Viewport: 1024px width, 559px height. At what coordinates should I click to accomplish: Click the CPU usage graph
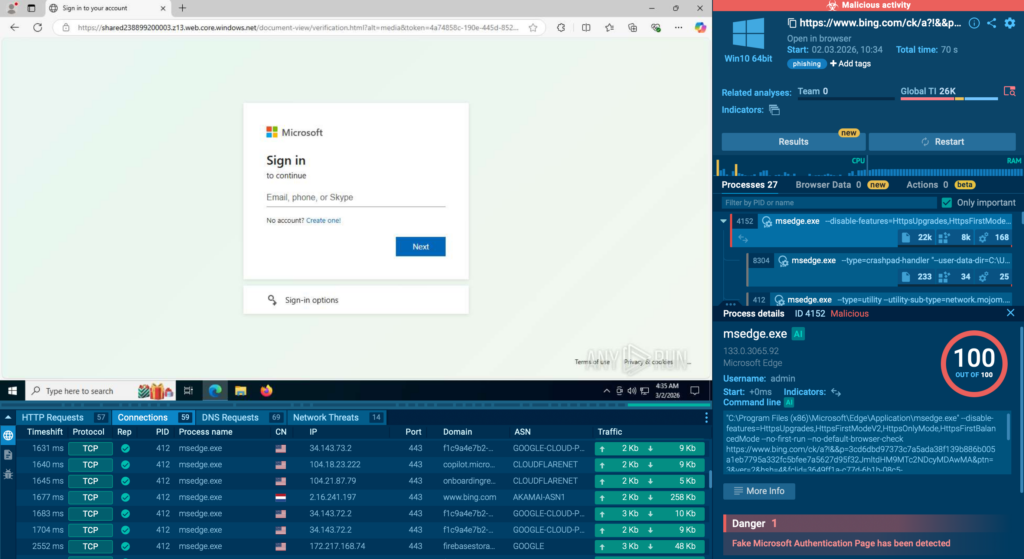[792, 167]
